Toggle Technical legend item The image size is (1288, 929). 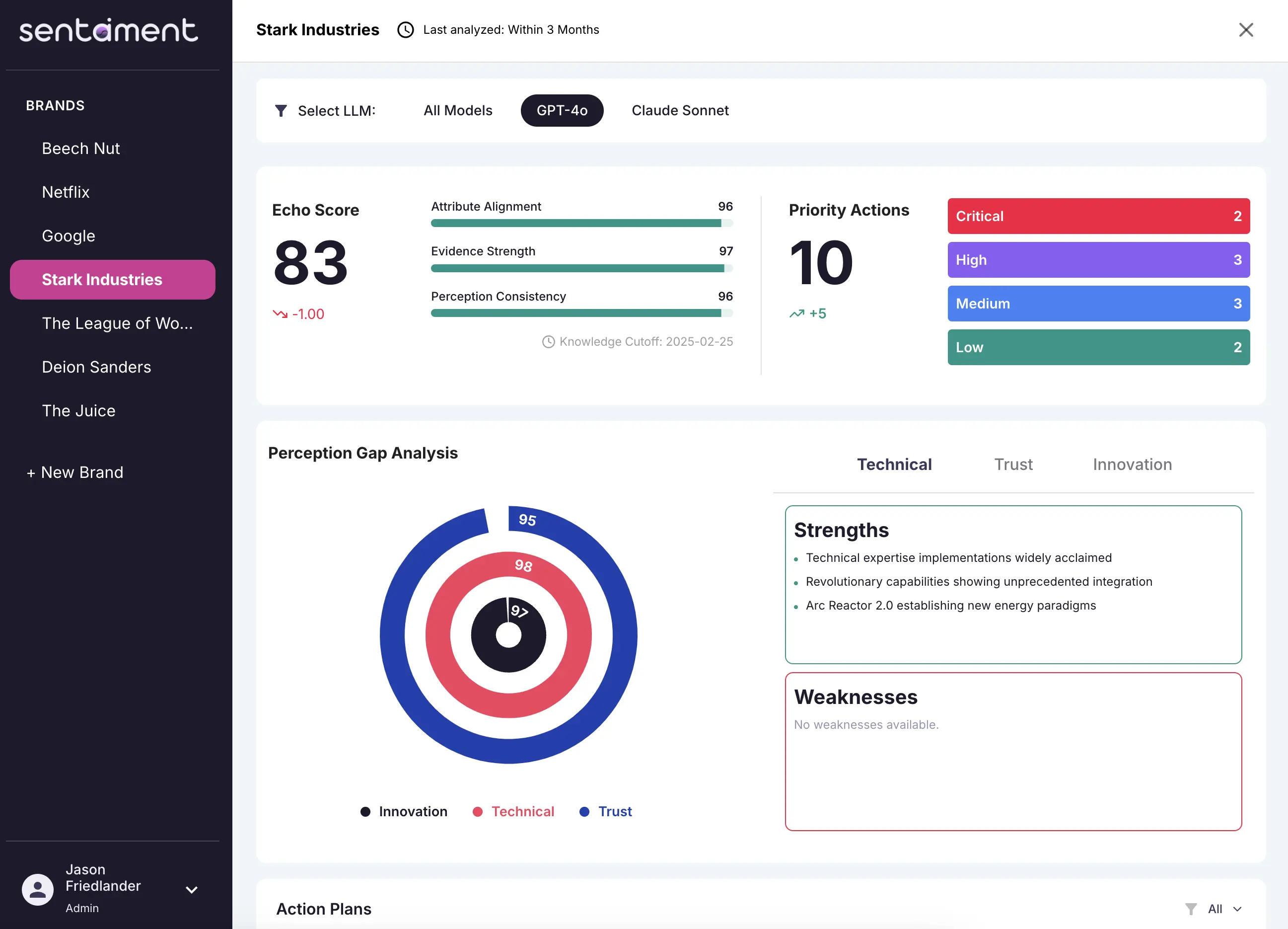pos(513,811)
